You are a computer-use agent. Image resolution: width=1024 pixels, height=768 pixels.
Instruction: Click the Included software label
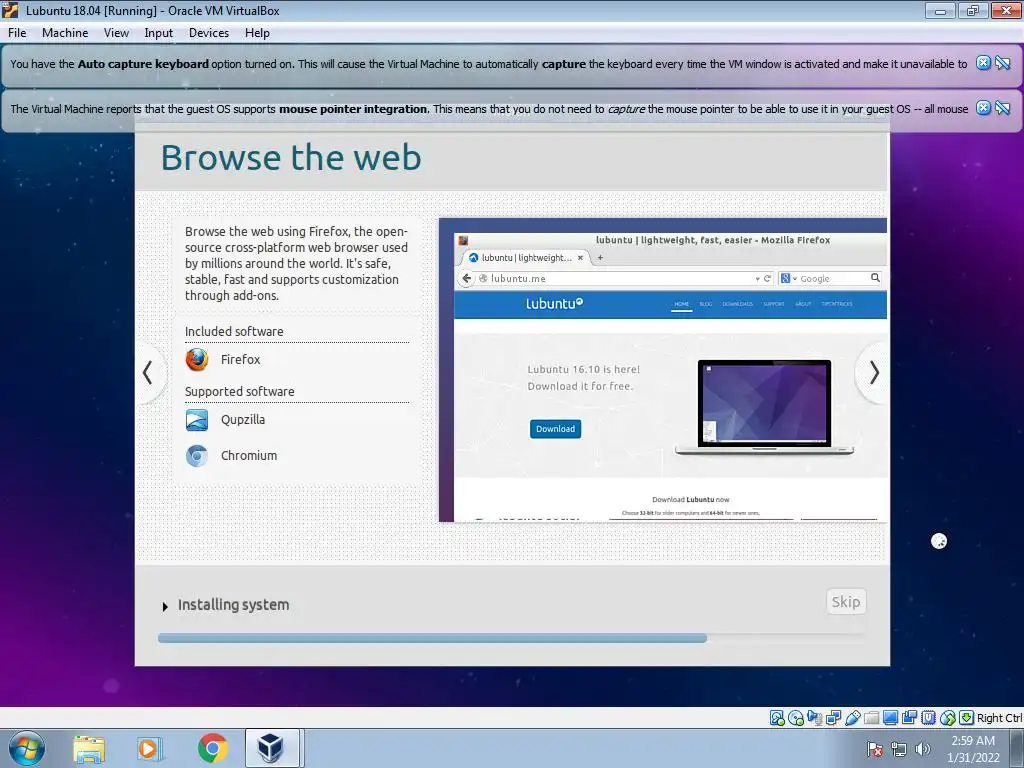234,331
